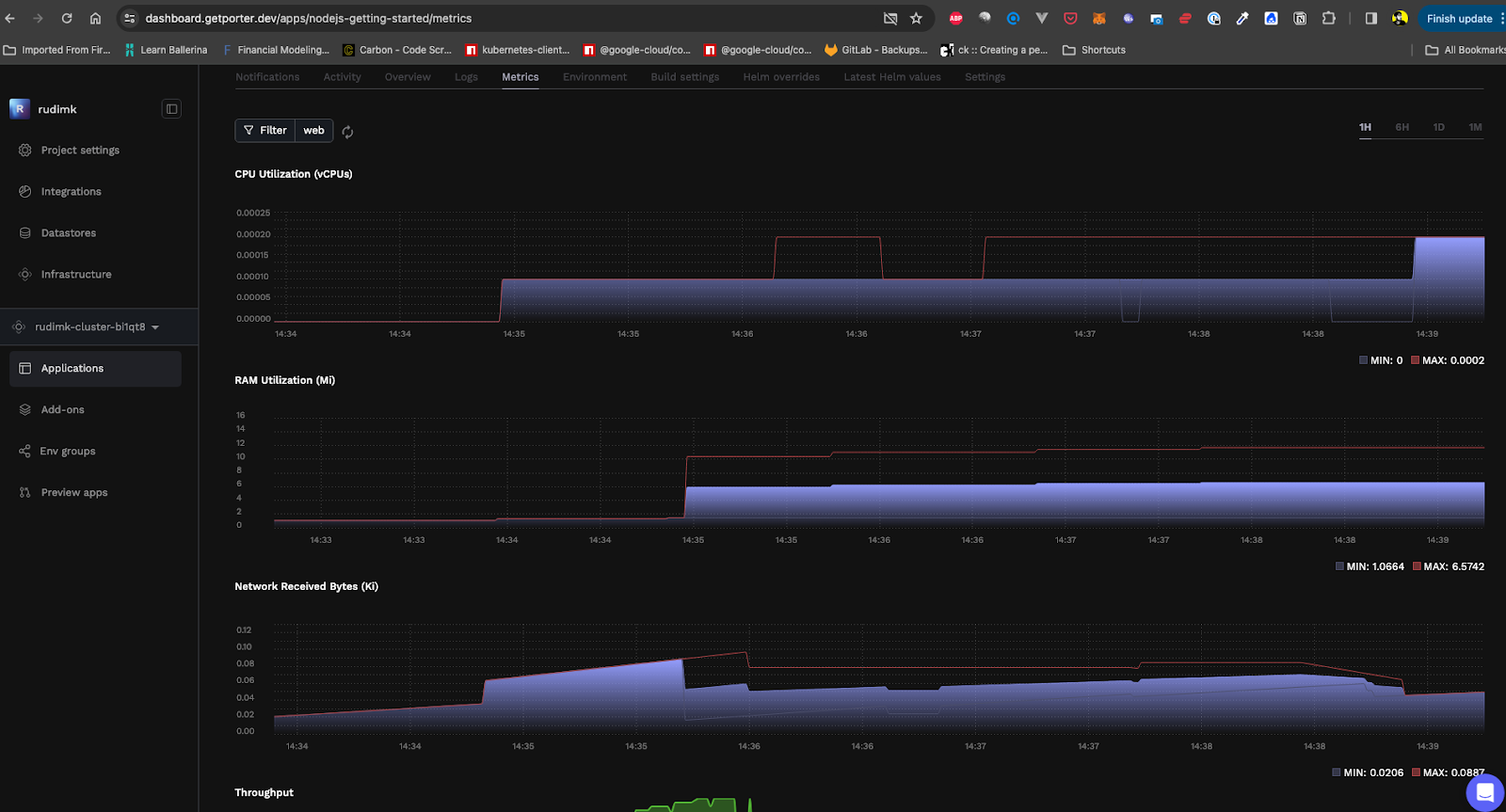Click the RAM Utilization (Mi) heading

click(x=285, y=380)
